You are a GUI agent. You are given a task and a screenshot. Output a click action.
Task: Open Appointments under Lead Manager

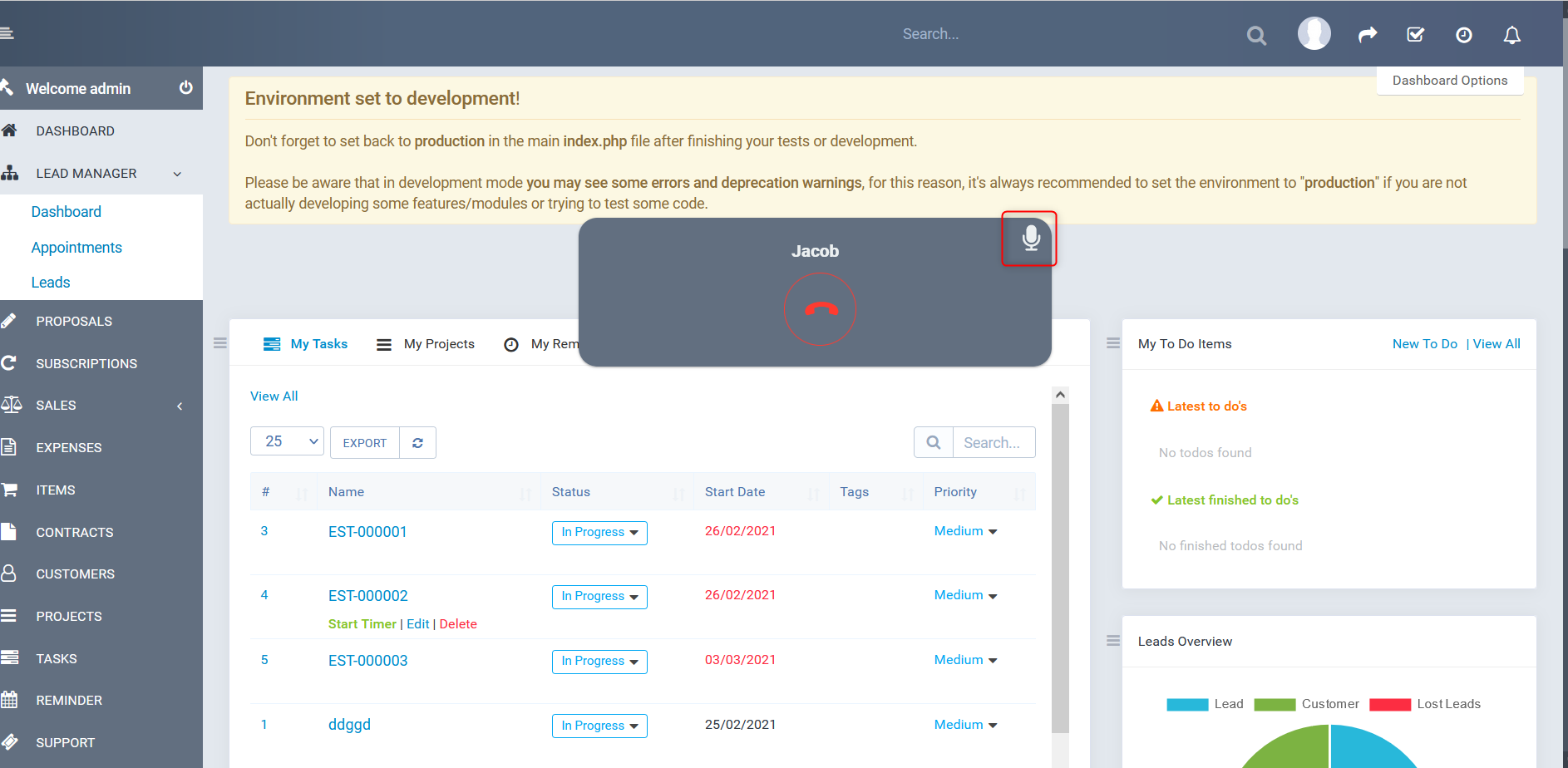click(x=76, y=247)
